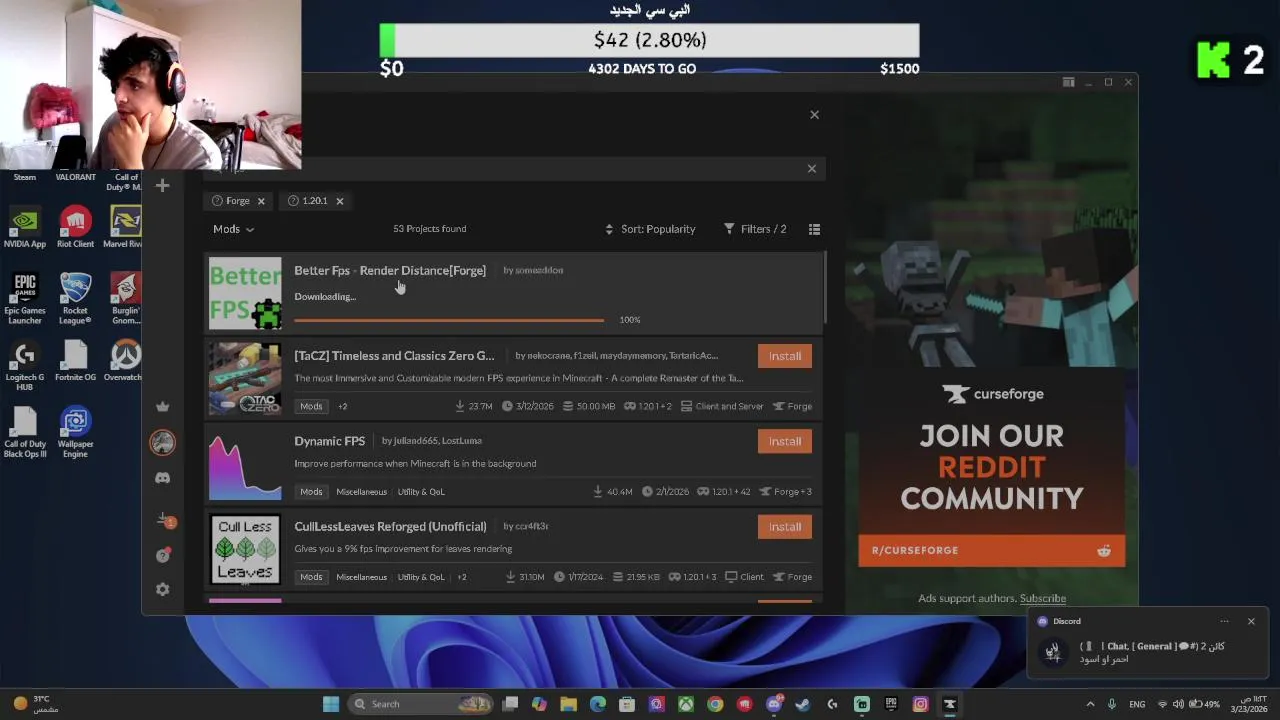Open Instagram from the taskbar
The height and width of the screenshot is (720, 1280).
[x=920, y=704]
